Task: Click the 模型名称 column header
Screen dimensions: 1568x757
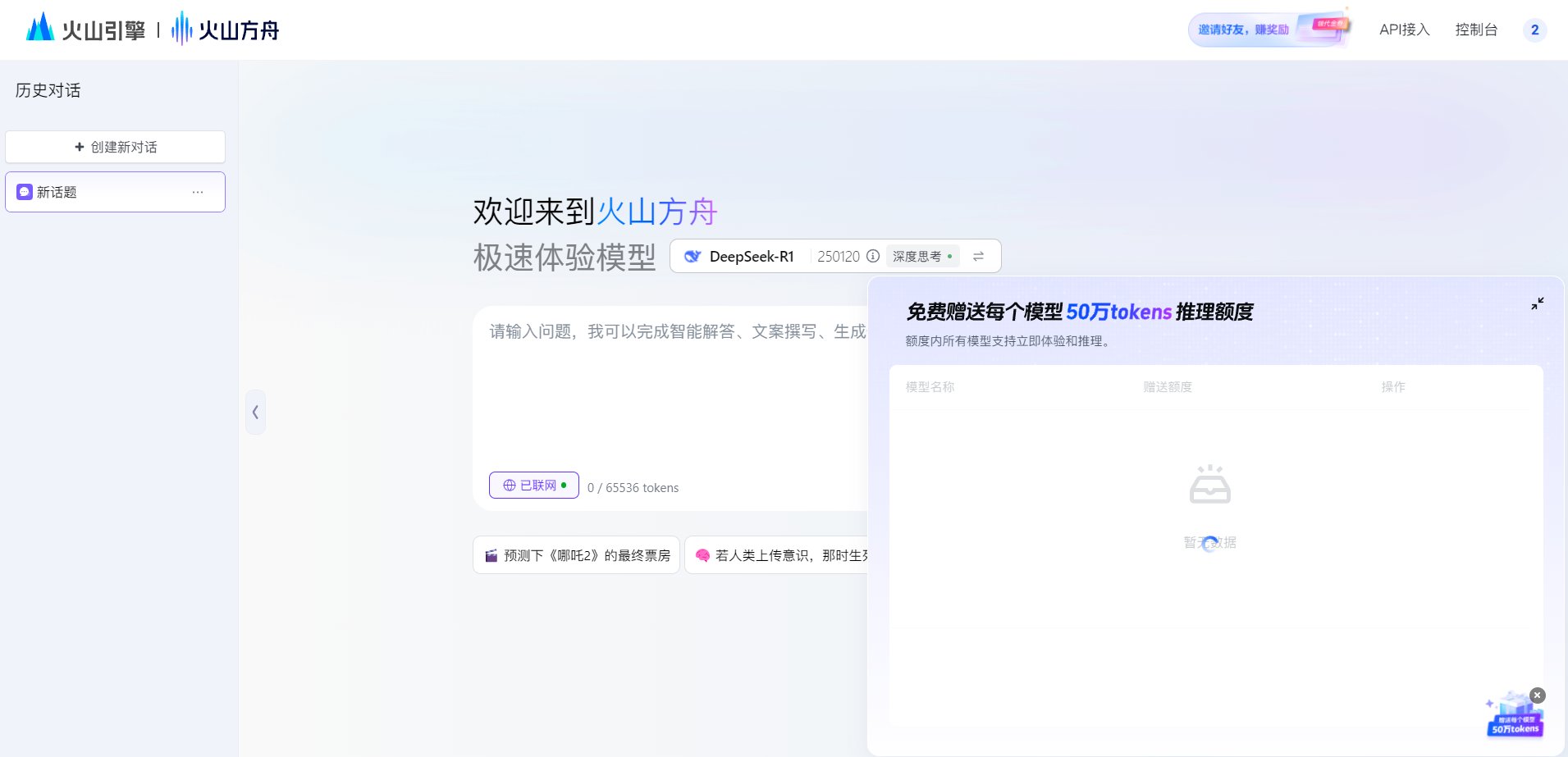Action: pyautogui.click(x=930, y=386)
